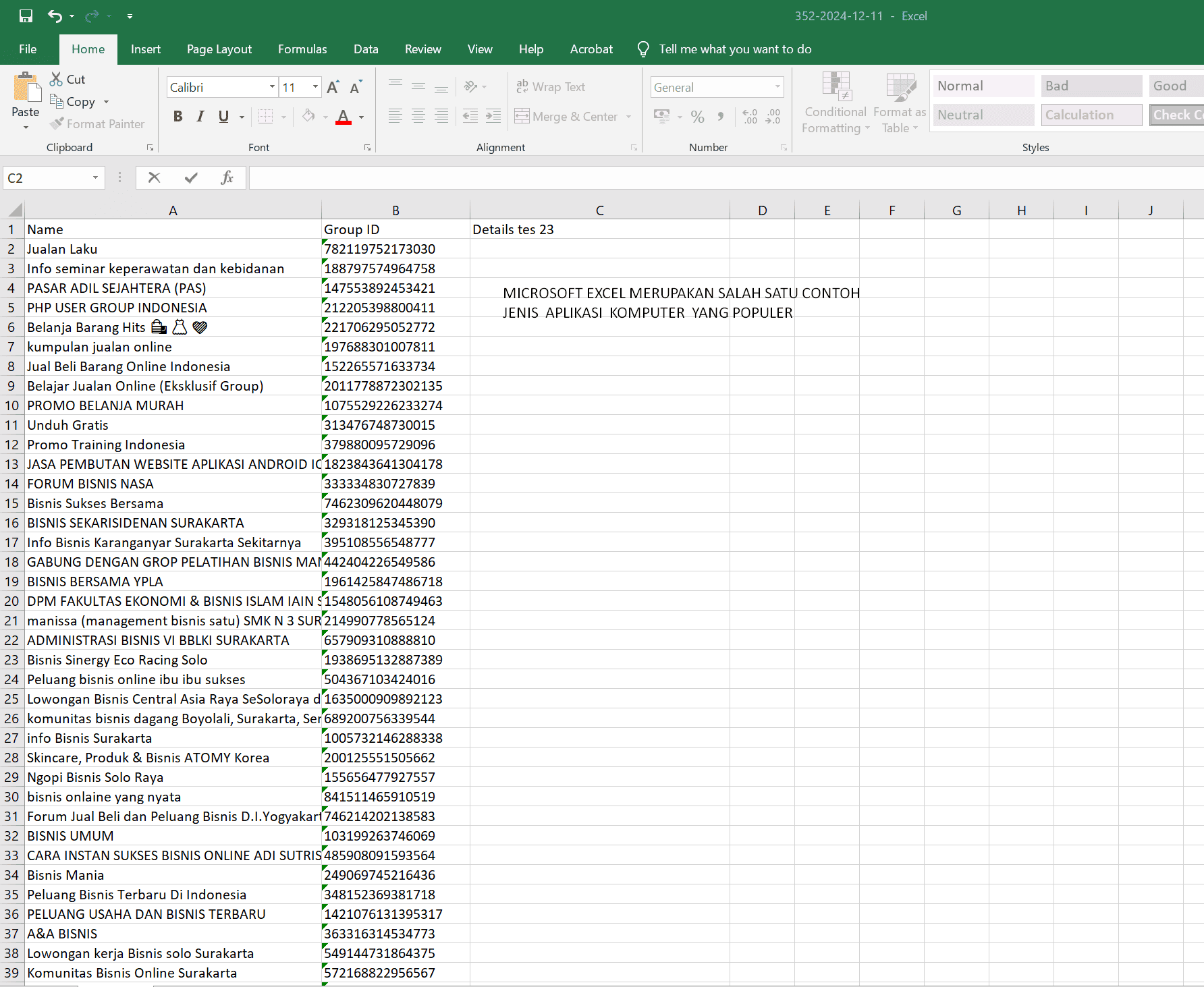Open the Name Box dropdown arrow
1204x987 pixels.
95,177
